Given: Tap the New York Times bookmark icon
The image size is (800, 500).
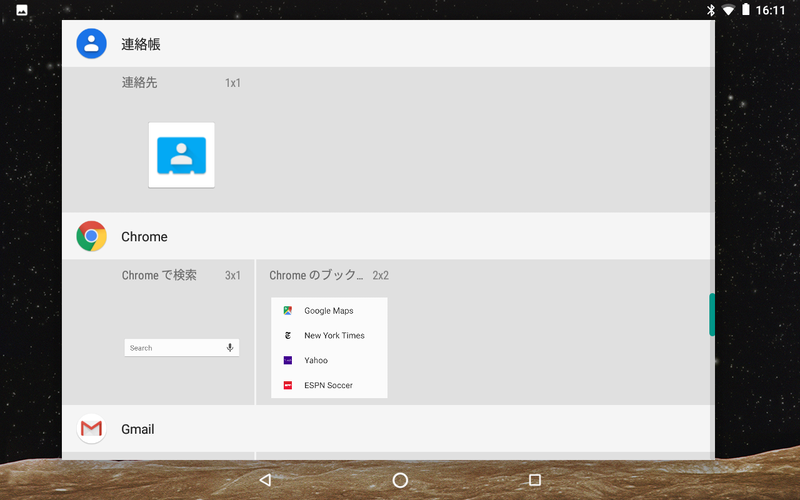Looking at the screenshot, I should click(288, 335).
